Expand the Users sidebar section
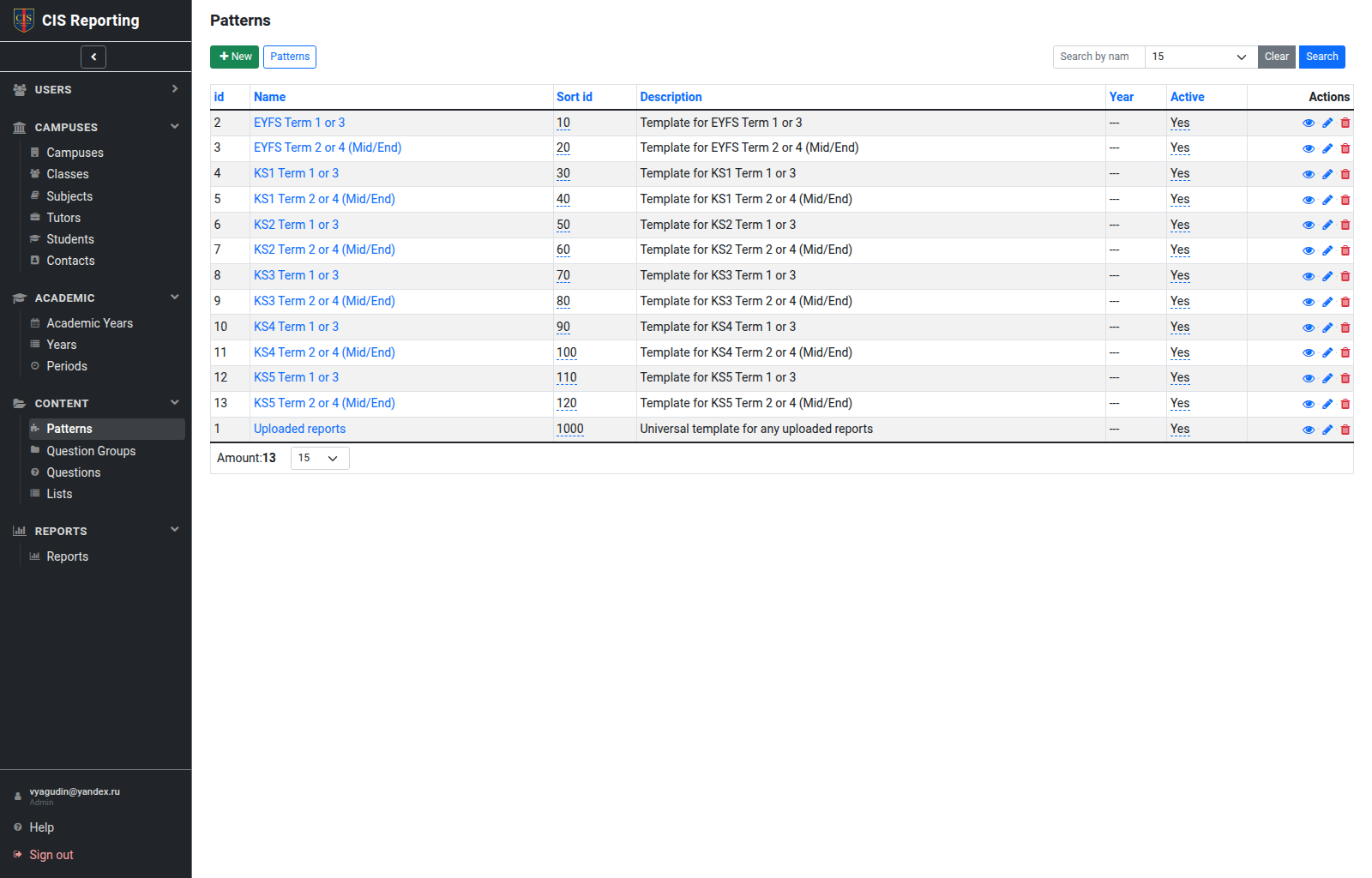 tap(175, 89)
